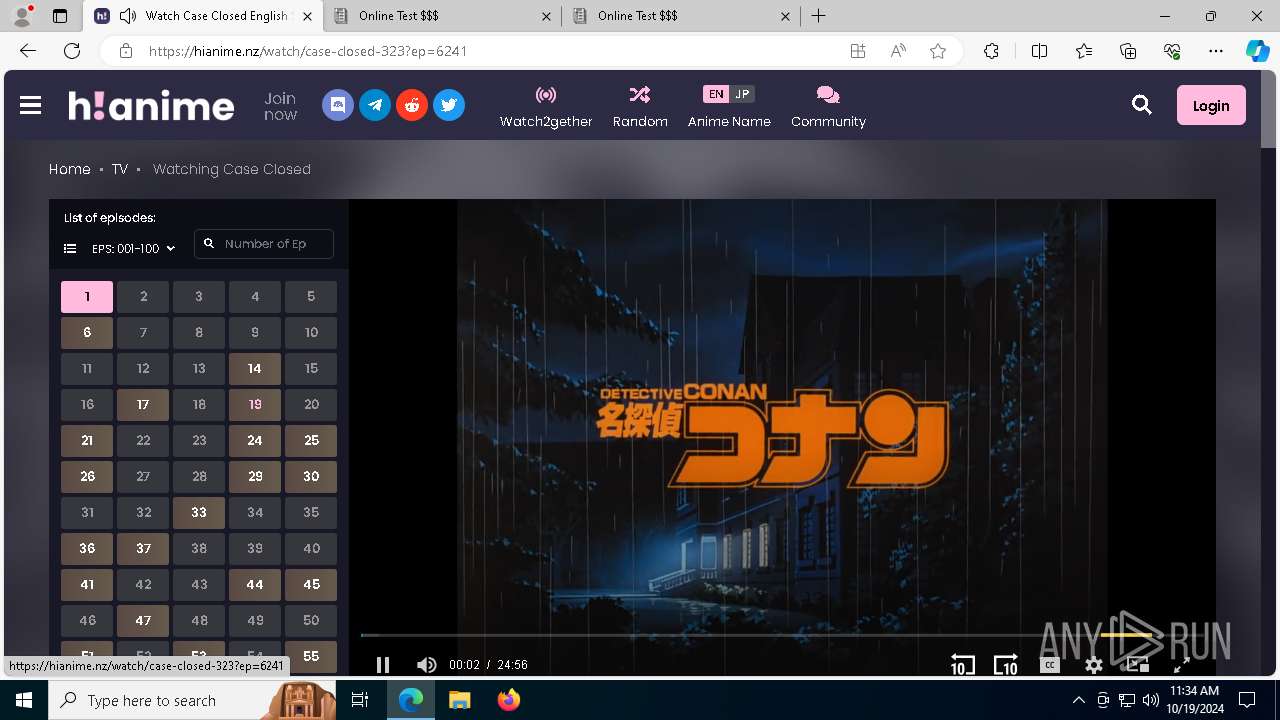The image size is (1280, 720).
Task: Open episode 44
Action: 255,585
